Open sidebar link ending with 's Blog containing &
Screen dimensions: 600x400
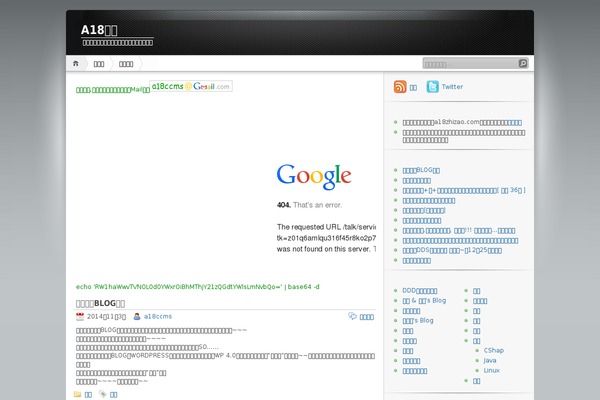tap(424, 300)
